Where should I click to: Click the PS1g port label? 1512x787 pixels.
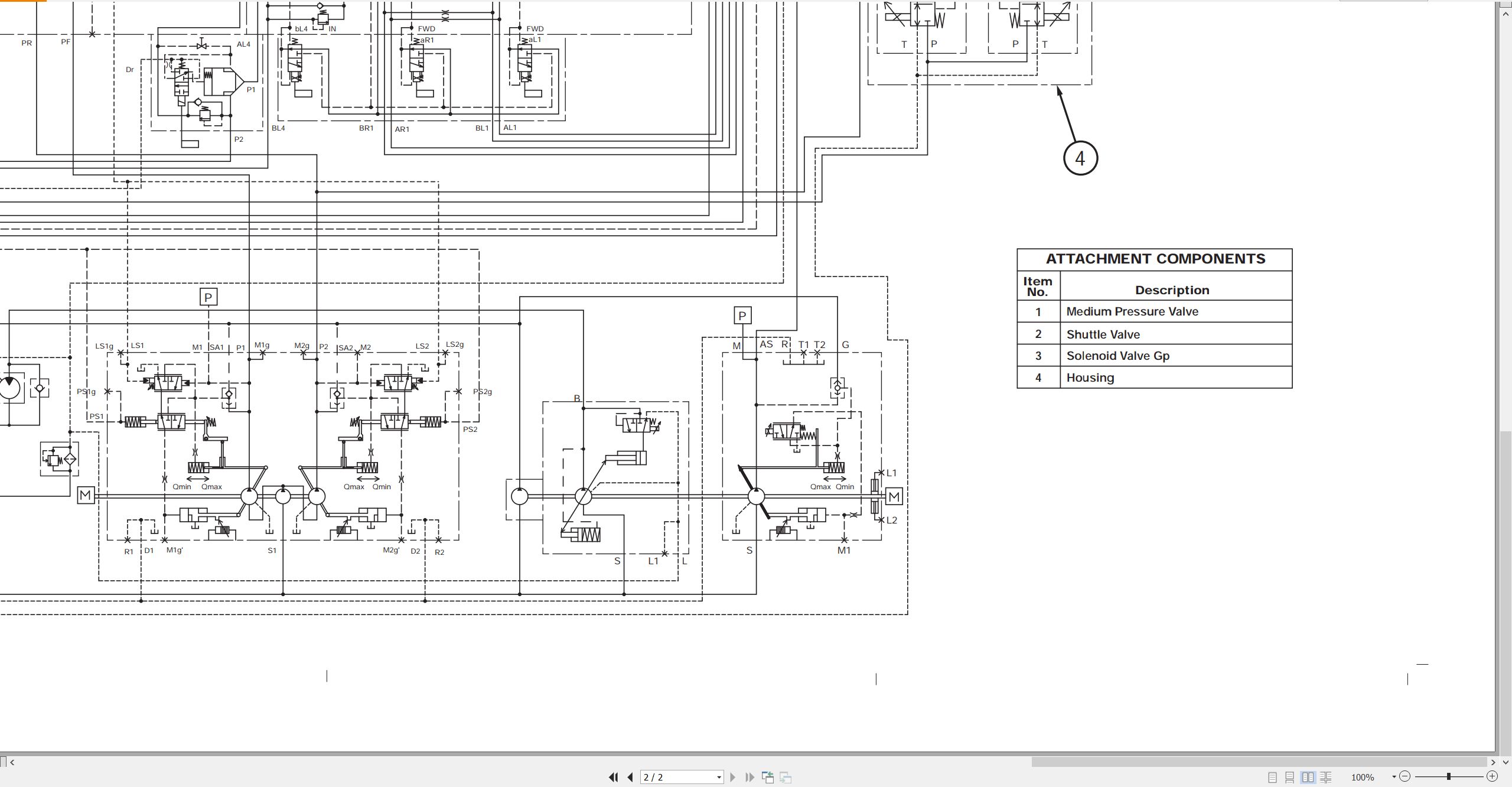click(86, 392)
